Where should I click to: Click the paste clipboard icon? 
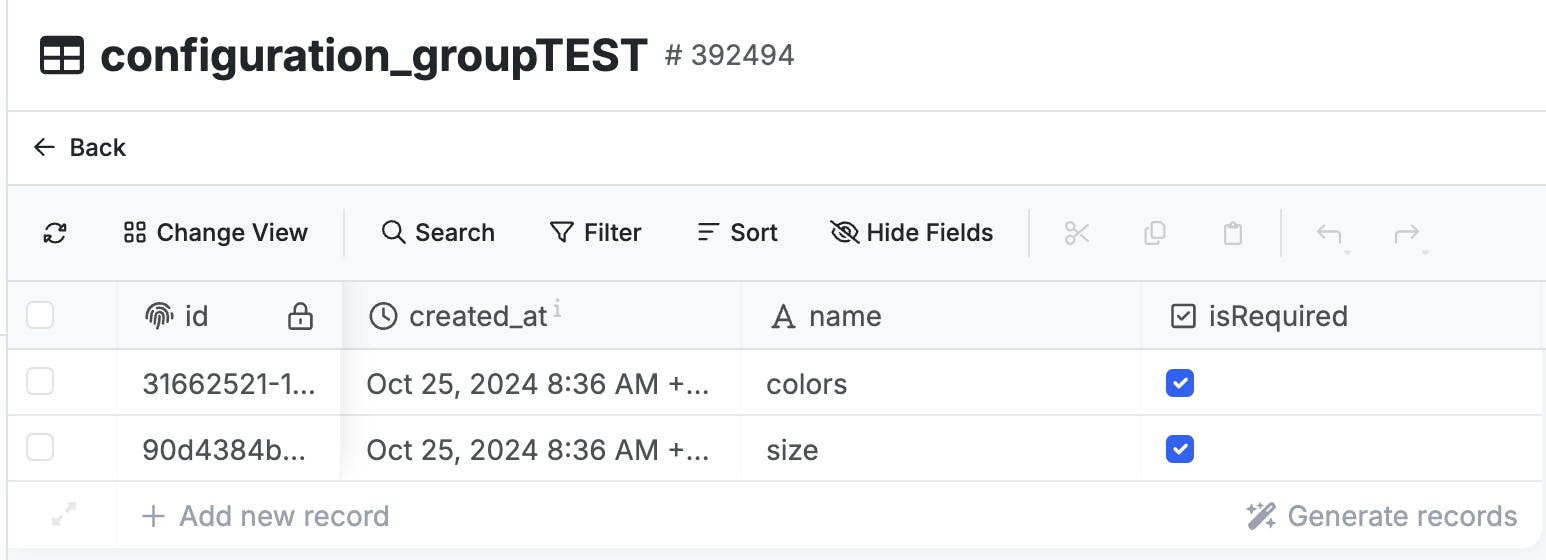click(x=1233, y=233)
